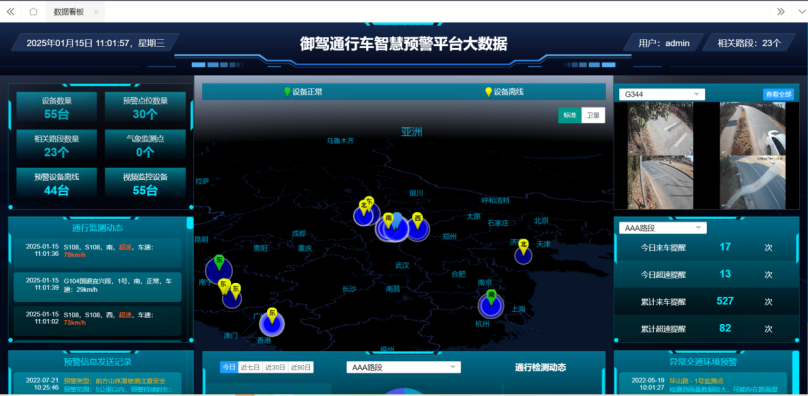Click the yellow 设备离线 legend pin
Viewport: 808px width, 396px height.
point(489,92)
